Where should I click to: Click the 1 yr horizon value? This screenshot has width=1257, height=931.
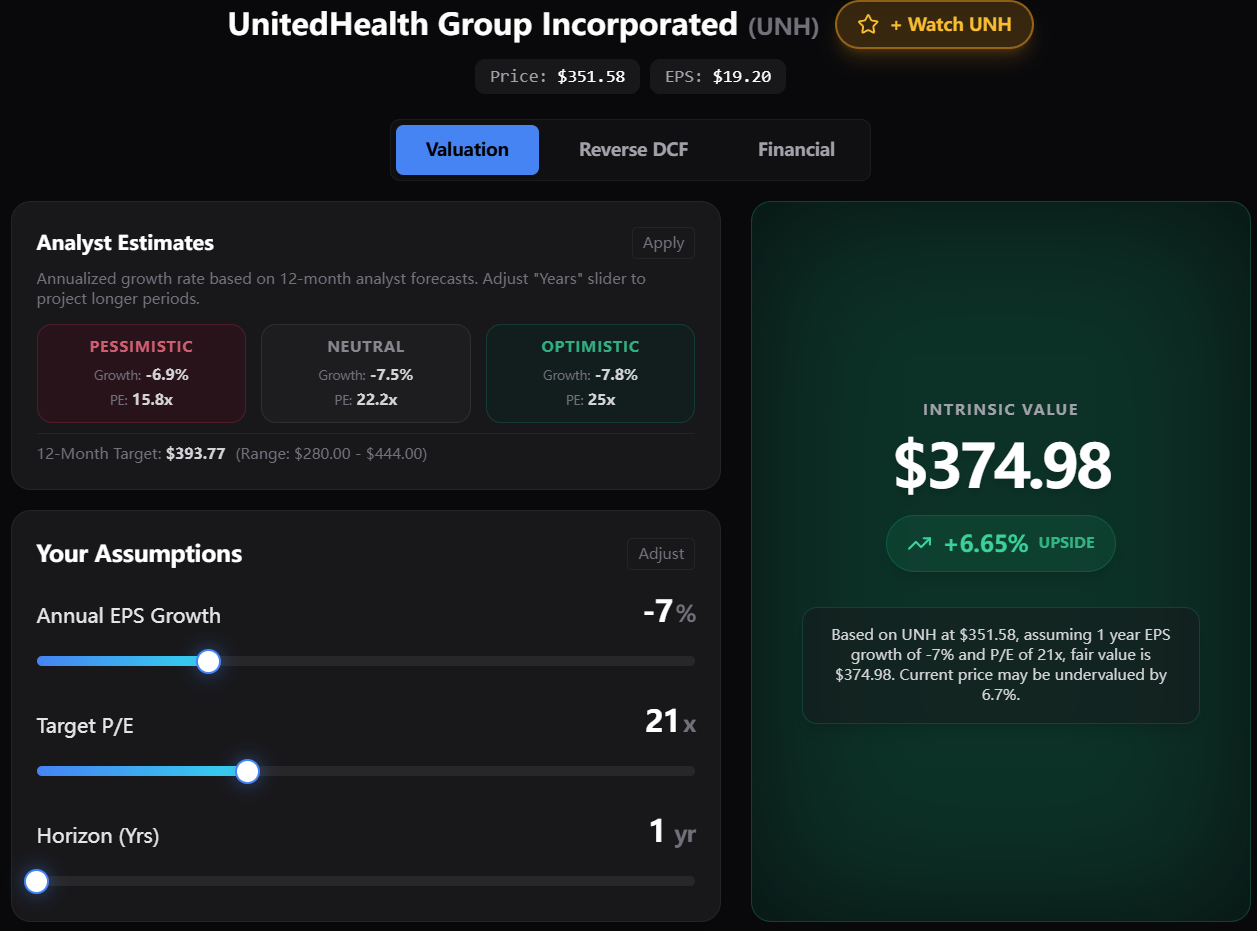coord(672,832)
